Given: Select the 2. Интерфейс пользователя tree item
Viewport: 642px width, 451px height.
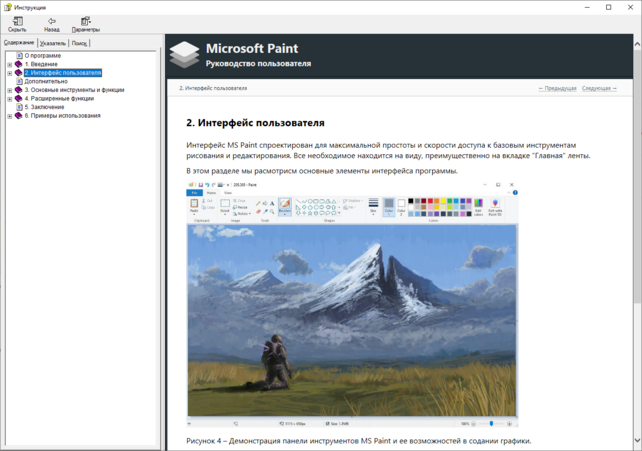Looking at the screenshot, I should coord(65,73).
